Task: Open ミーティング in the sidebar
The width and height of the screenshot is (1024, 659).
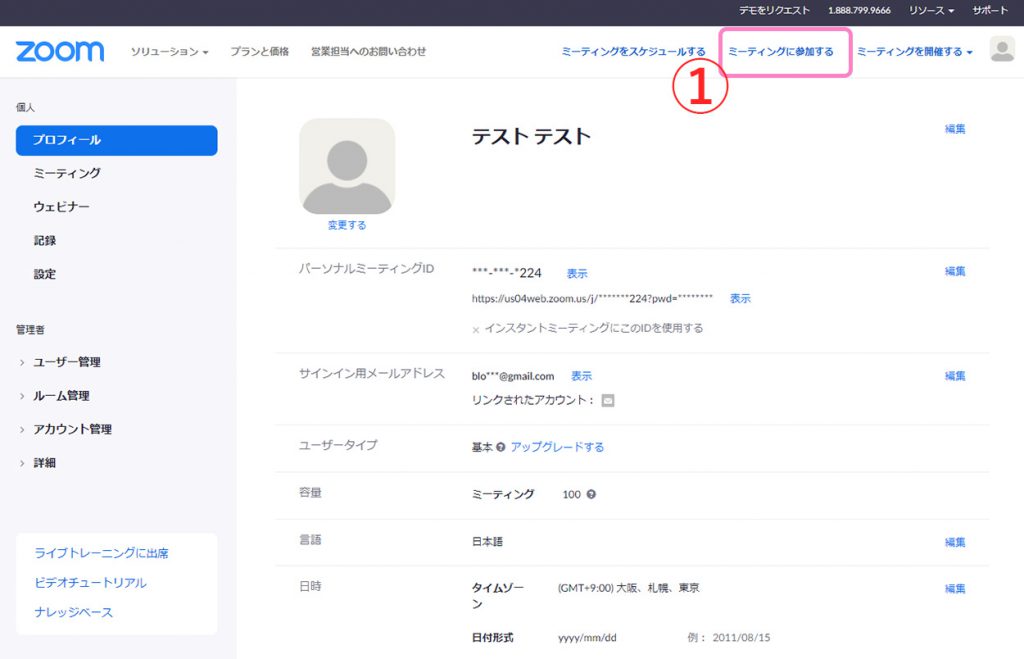Action: click(67, 173)
